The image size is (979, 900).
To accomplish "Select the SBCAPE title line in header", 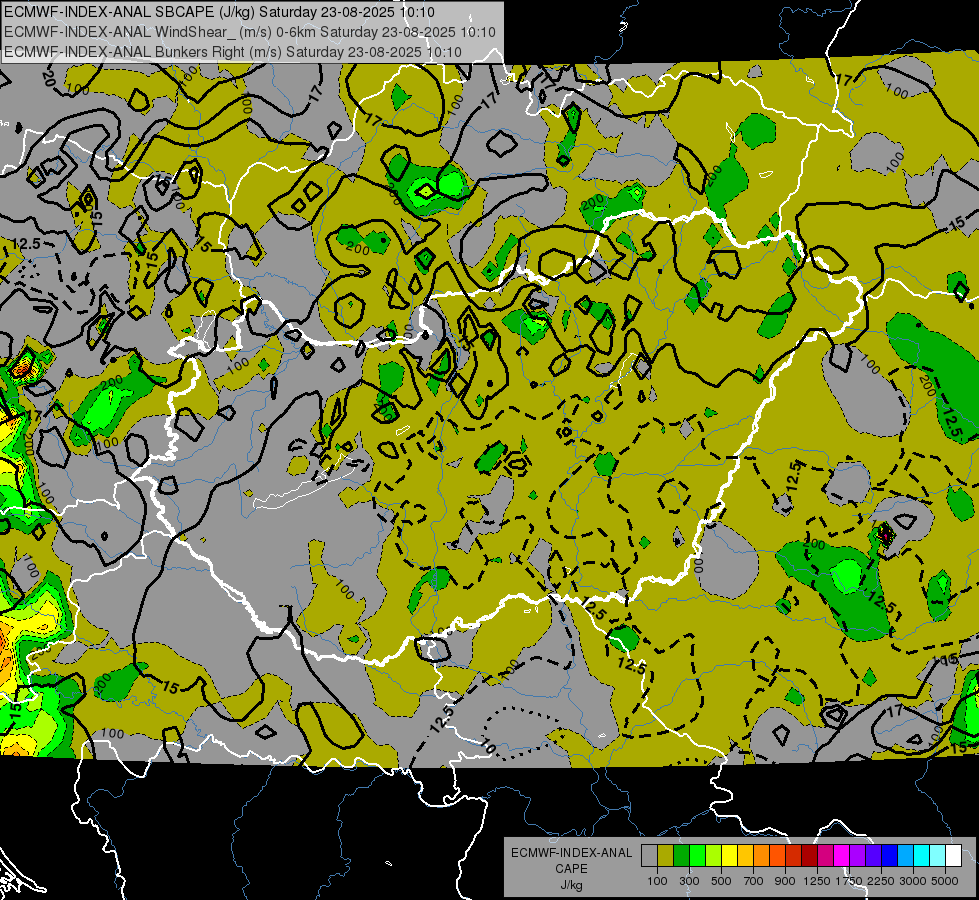I will coord(219,12).
